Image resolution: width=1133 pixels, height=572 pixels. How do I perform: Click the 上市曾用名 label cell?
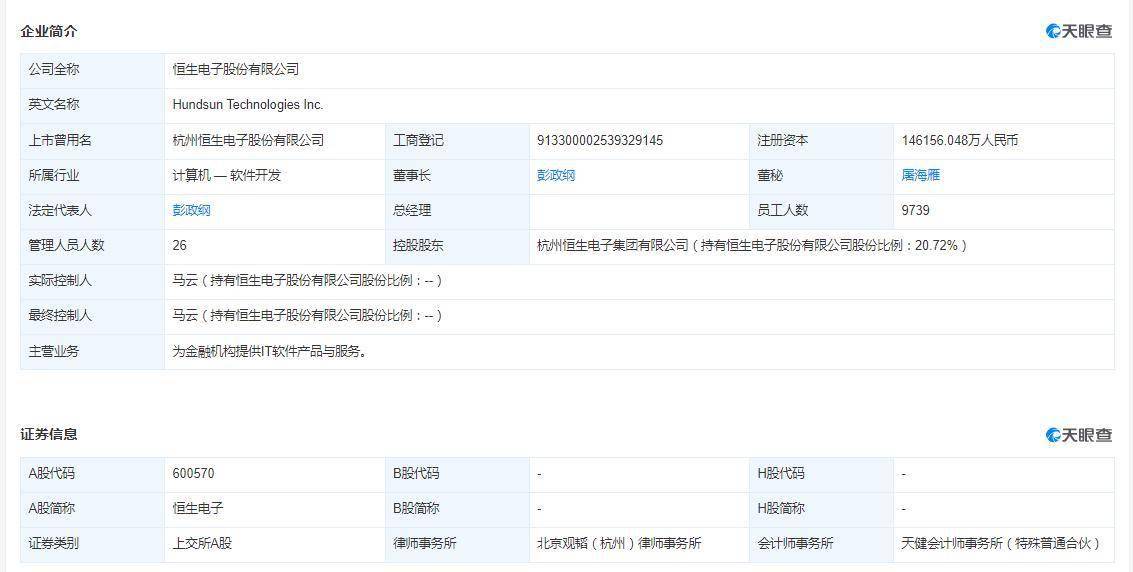[92, 141]
